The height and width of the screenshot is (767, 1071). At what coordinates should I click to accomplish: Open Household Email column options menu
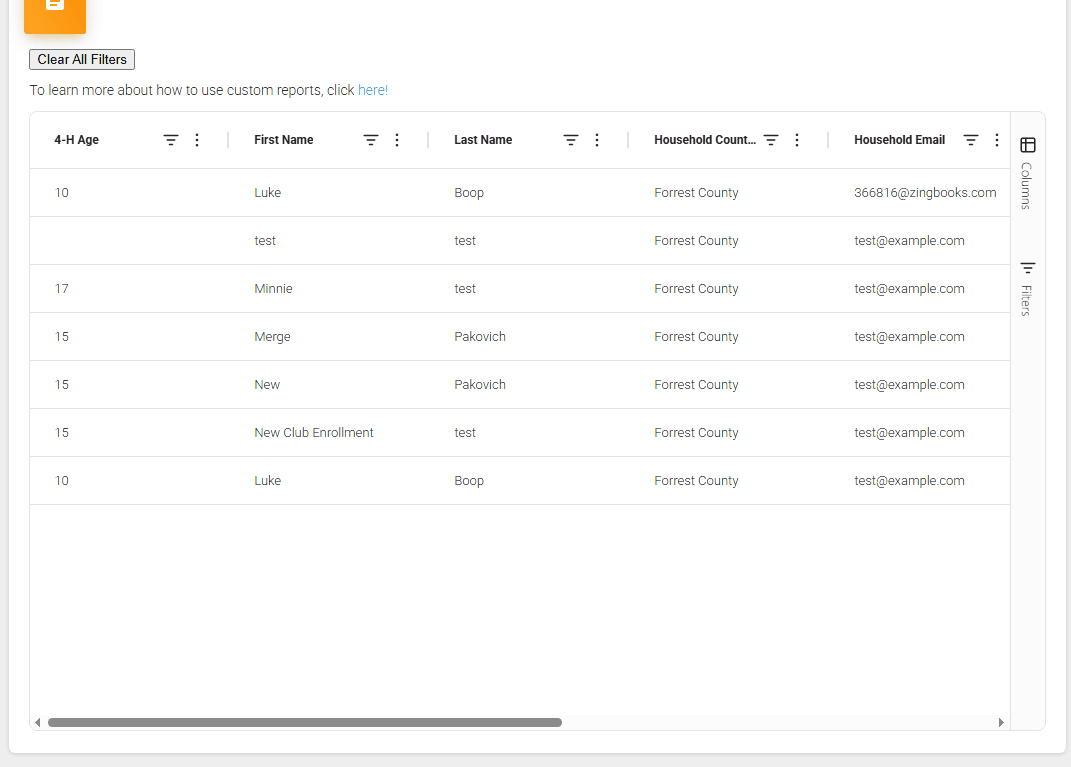(x=997, y=140)
